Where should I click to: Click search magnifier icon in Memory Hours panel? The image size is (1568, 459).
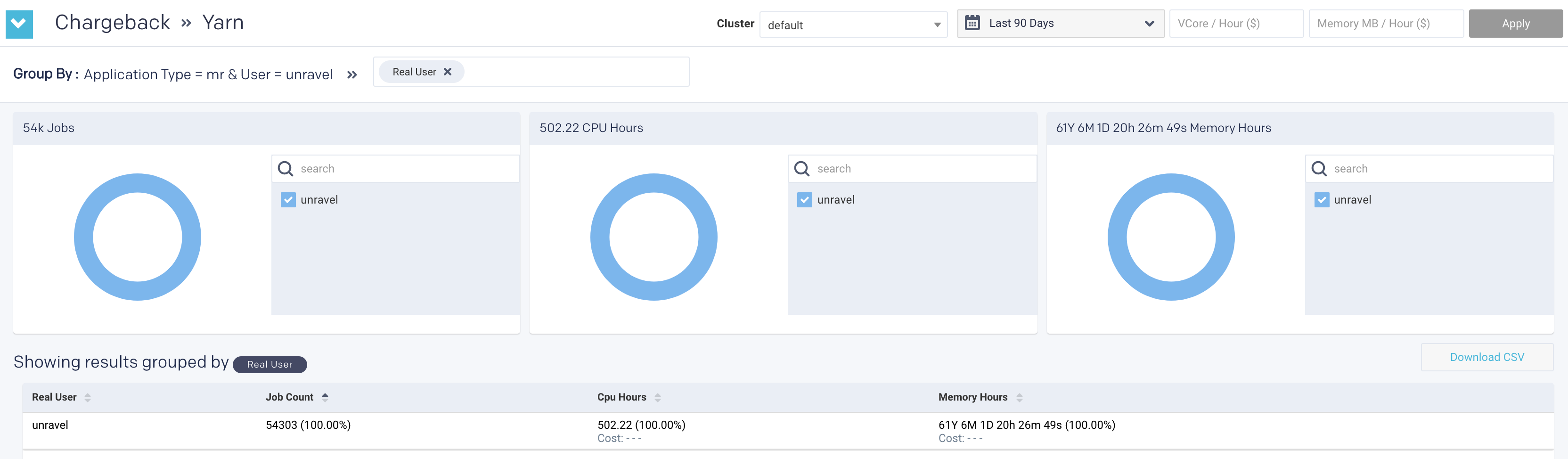tap(1319, 169)
